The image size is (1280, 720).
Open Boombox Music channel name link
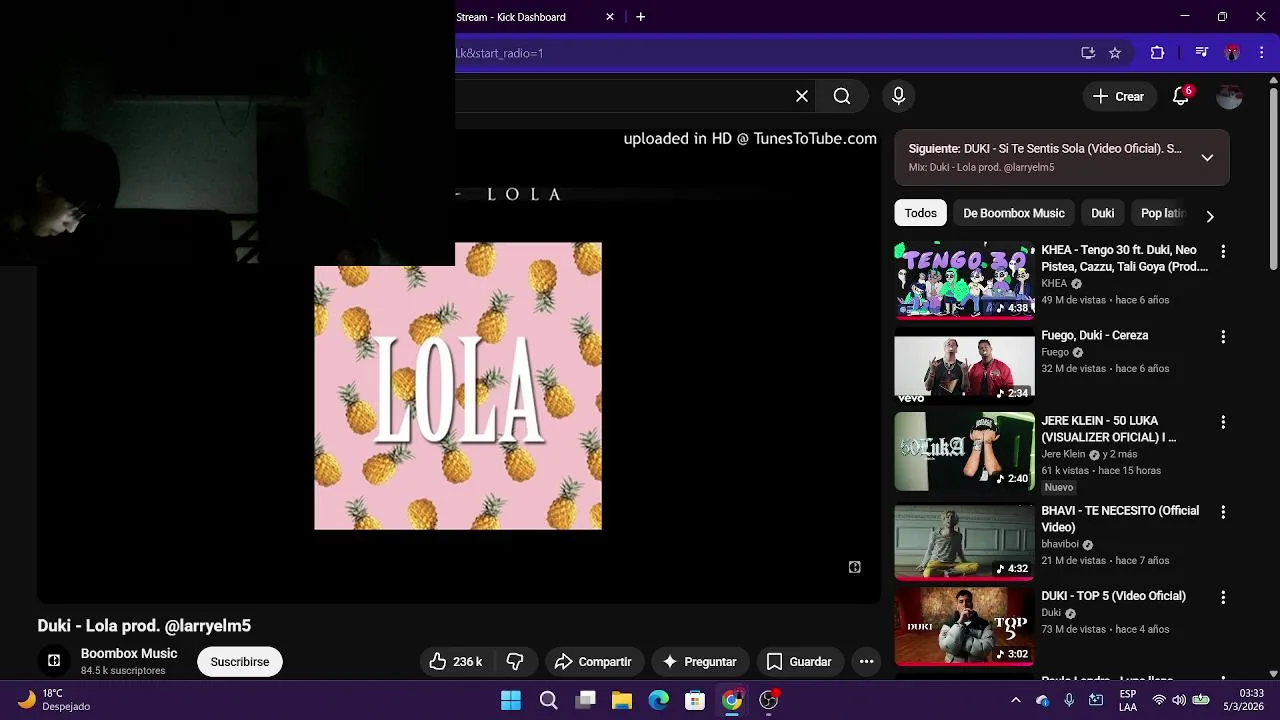(x=129, y=653)
